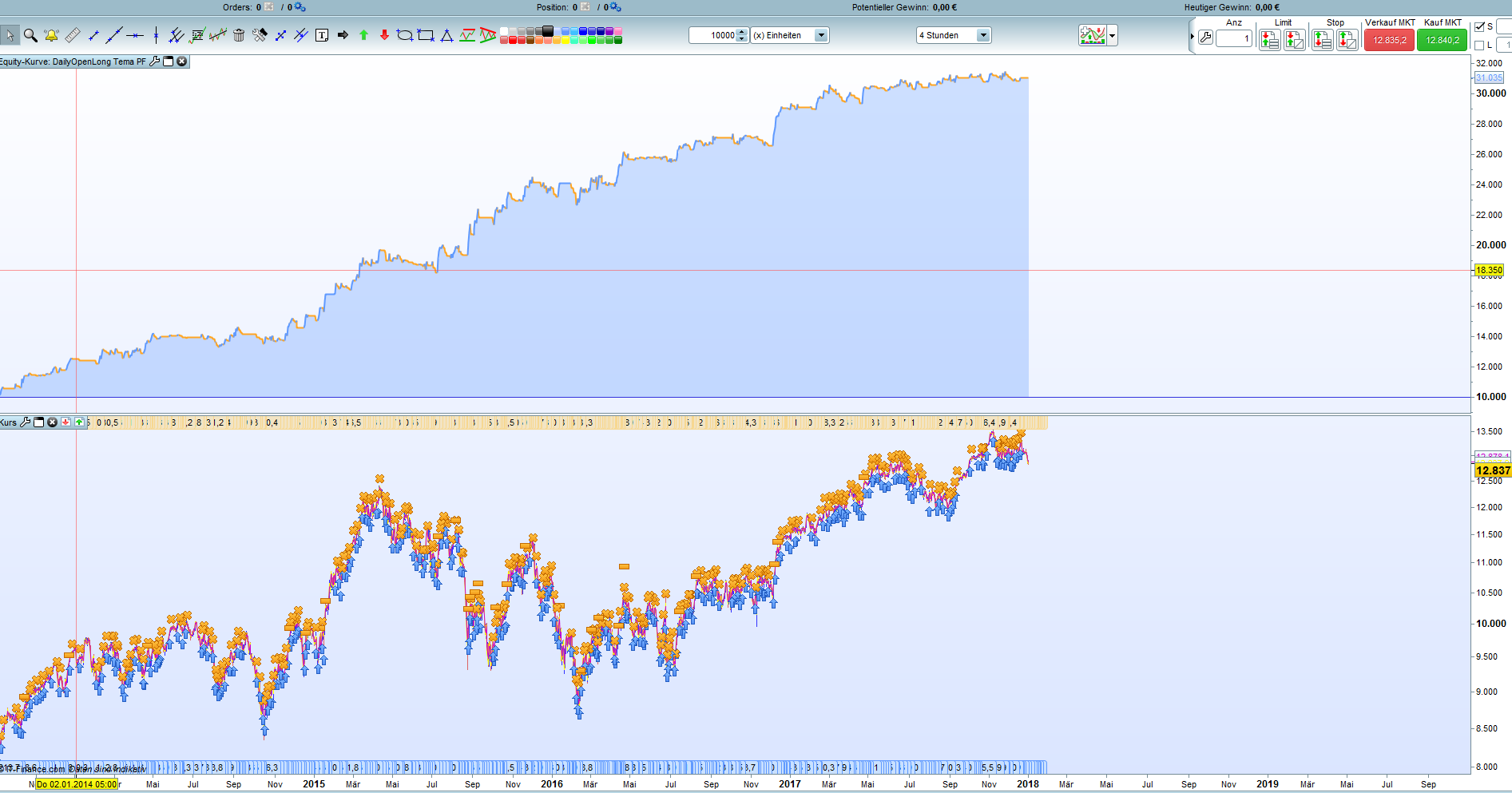This screenshot has width=1512, height=793.
Task: Click the trash bin delete-objects icon
Action: (239, 35)
